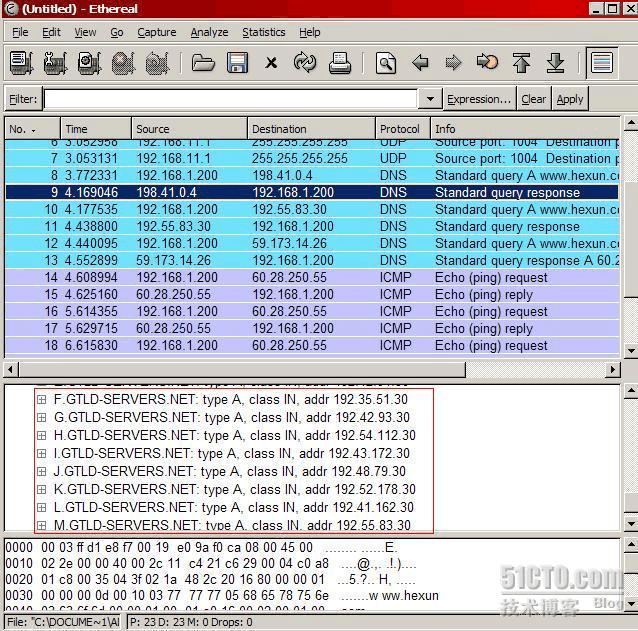Click the Open capture file folder icon
Screen dimensions: 638x631
click(x=204, y=63)
